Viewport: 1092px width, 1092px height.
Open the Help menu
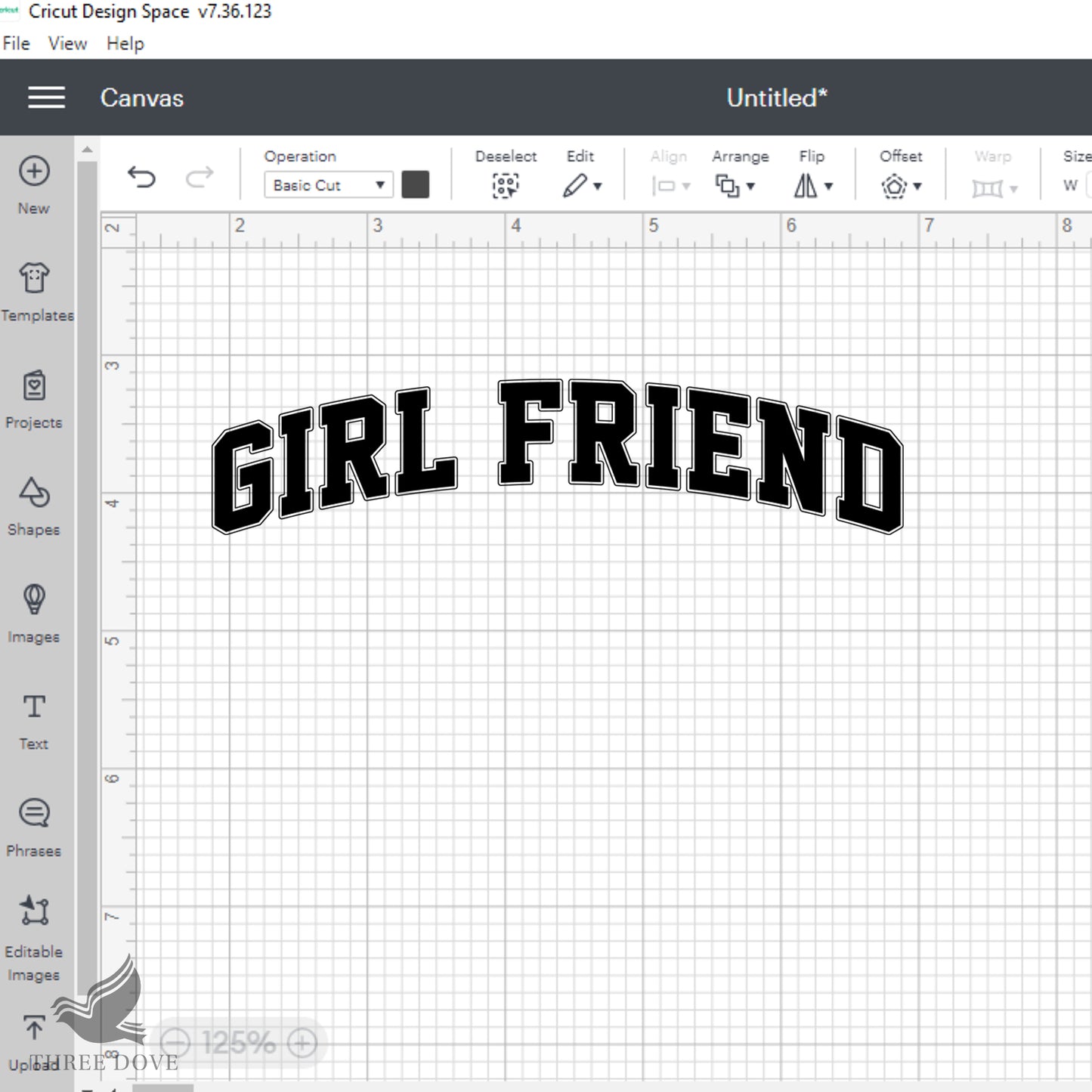(x=125, y=44)
